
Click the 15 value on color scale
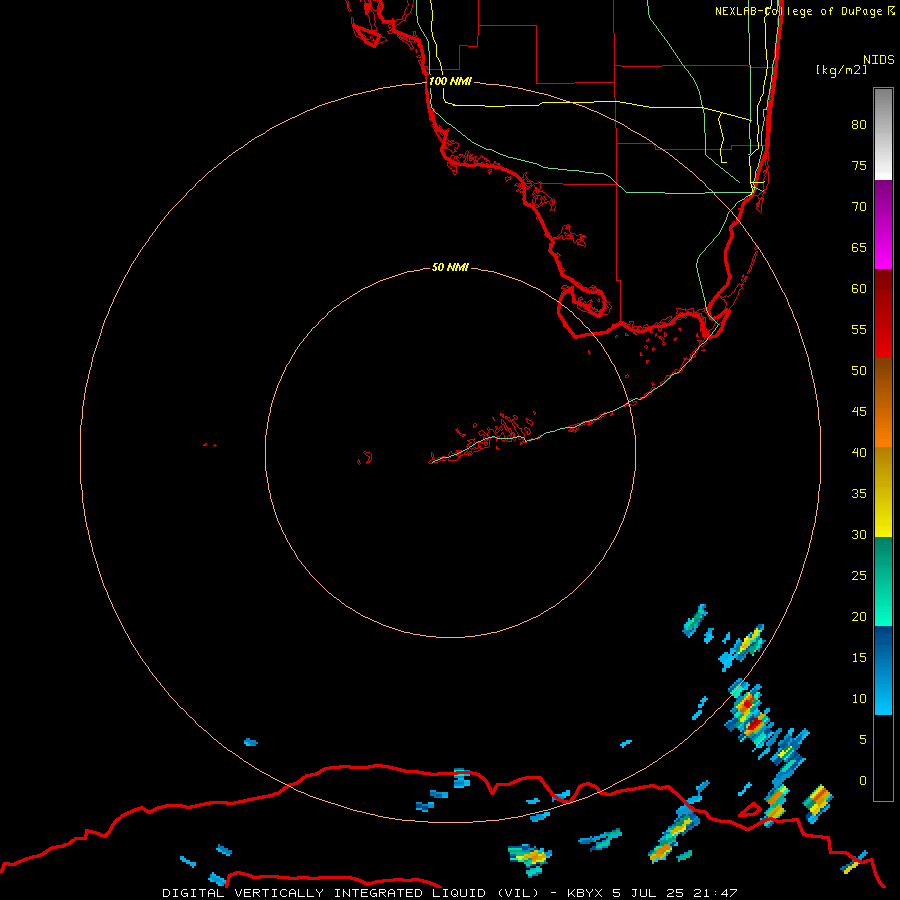click(x=859, y=658)
